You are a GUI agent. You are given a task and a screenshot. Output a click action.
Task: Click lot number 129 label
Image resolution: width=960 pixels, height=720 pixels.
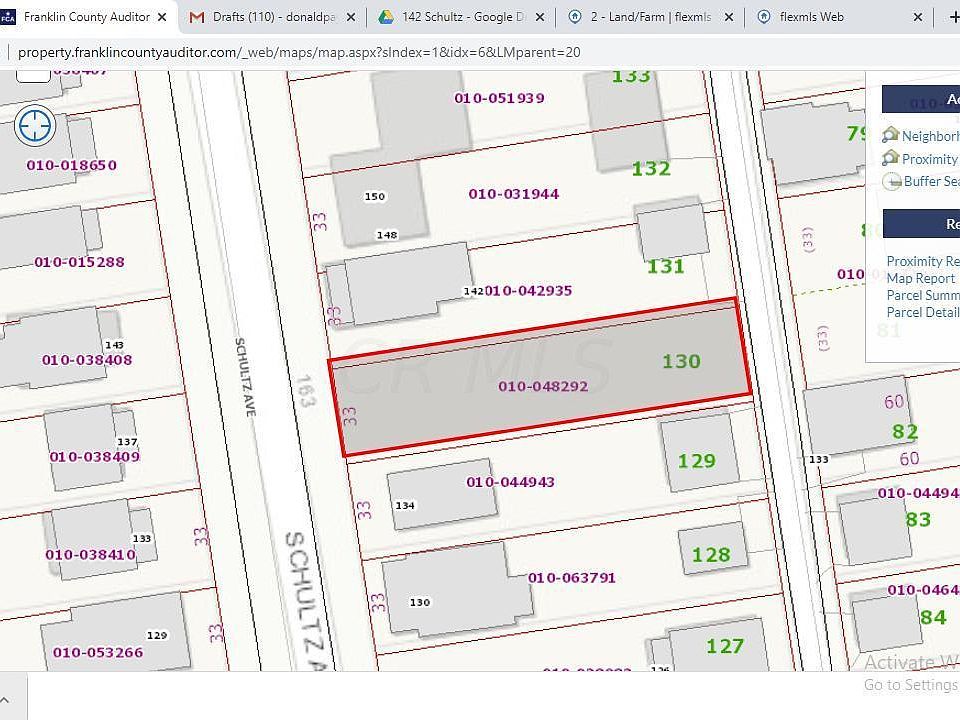click(x=697, y=460)
